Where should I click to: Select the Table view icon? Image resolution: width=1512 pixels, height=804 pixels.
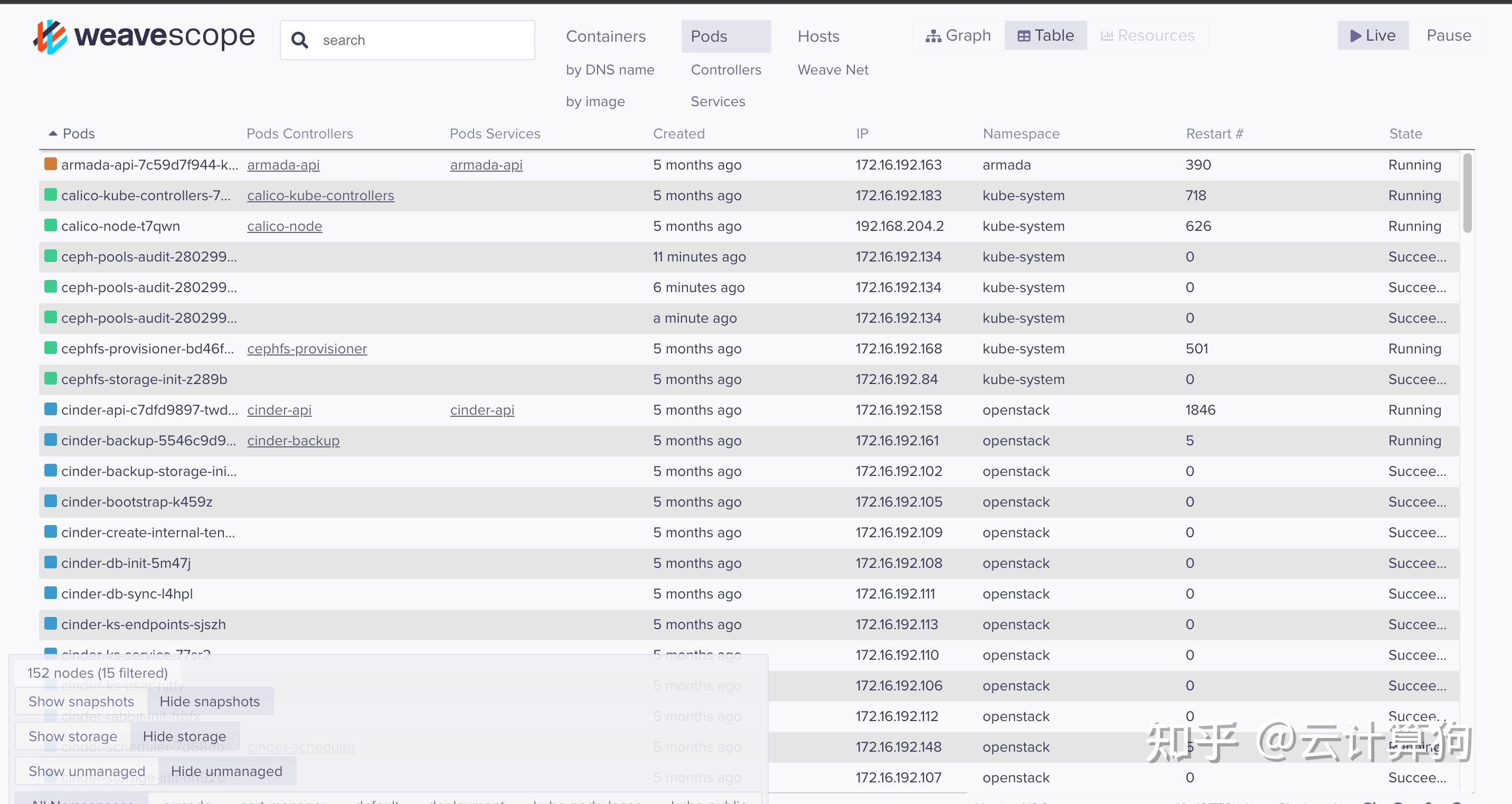click(1024, 36)
